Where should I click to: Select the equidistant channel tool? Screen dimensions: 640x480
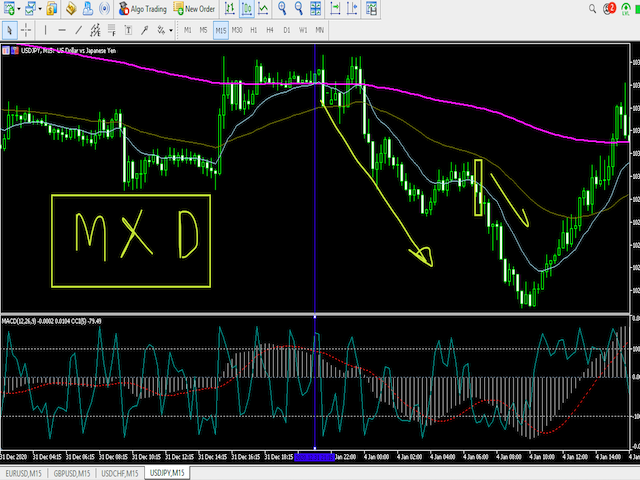tap(95, 30)
